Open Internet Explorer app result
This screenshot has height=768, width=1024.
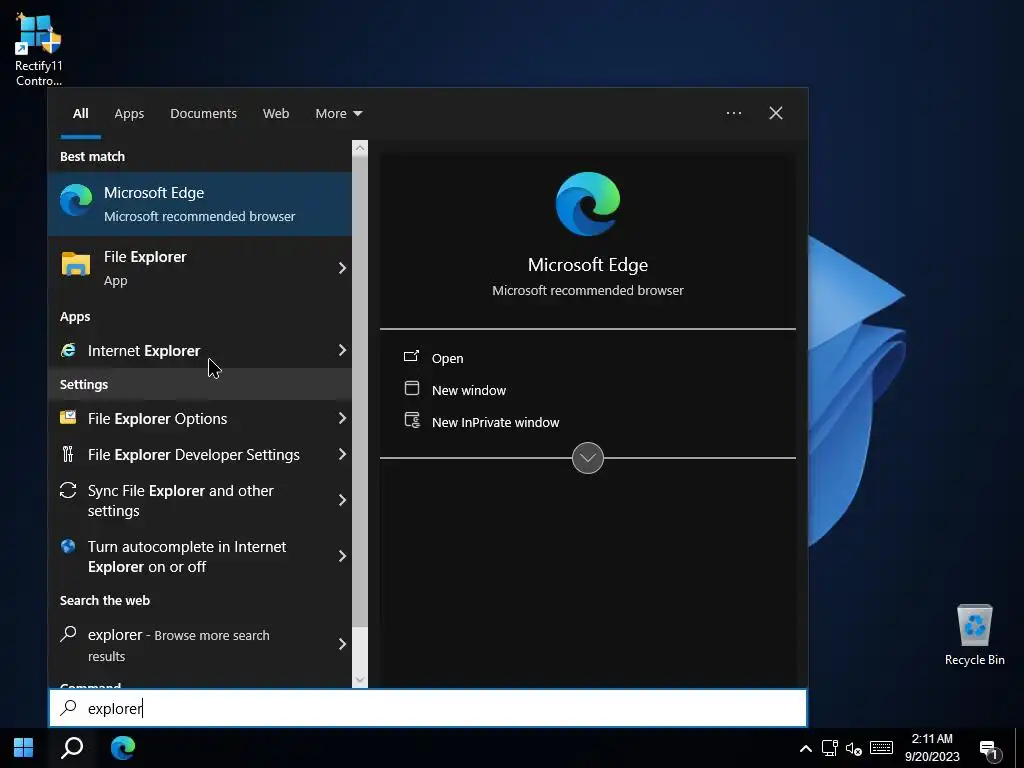(200, 351)
